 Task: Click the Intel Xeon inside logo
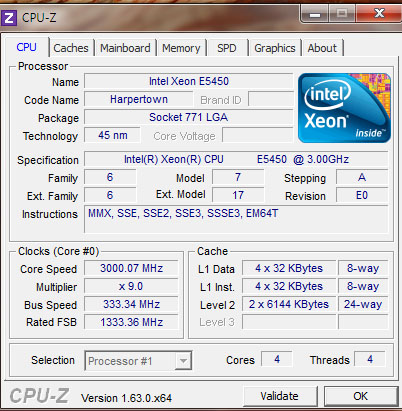(x=344, y=108)
